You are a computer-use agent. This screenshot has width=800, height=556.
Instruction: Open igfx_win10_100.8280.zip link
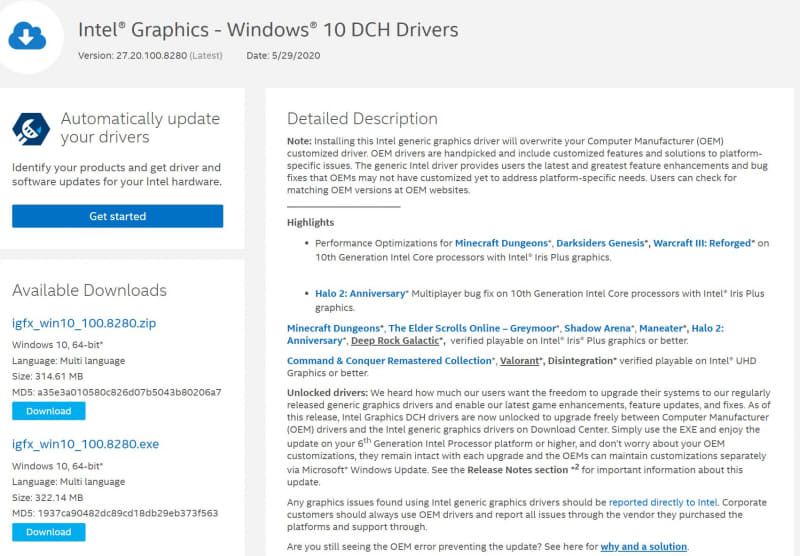[84, 323]
